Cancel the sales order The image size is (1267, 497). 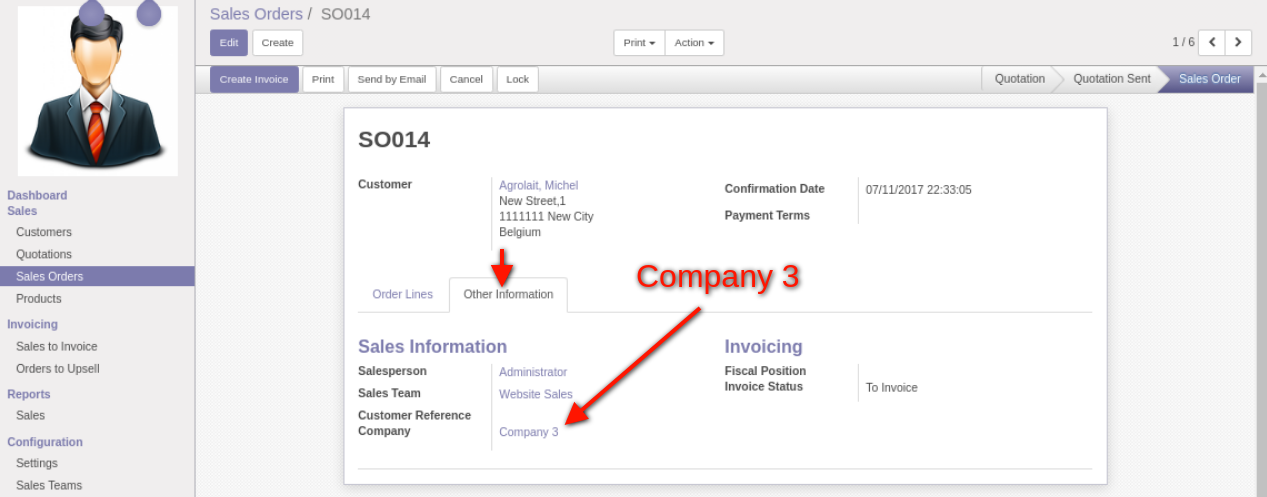466,80
